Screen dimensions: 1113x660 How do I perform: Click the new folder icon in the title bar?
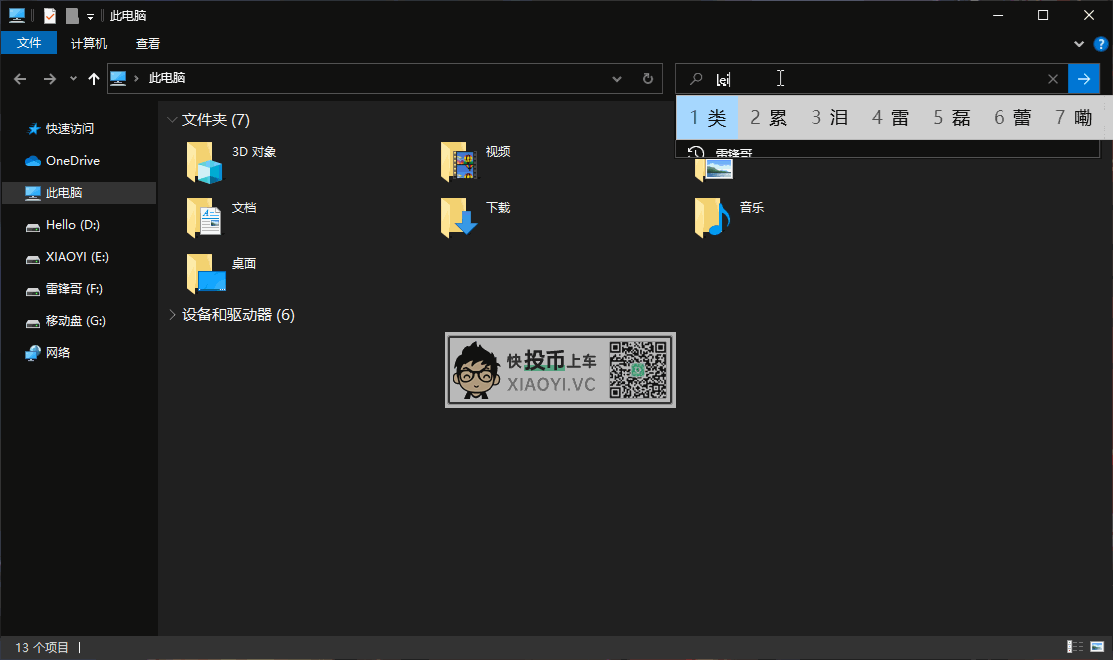(x=72, y=16)
